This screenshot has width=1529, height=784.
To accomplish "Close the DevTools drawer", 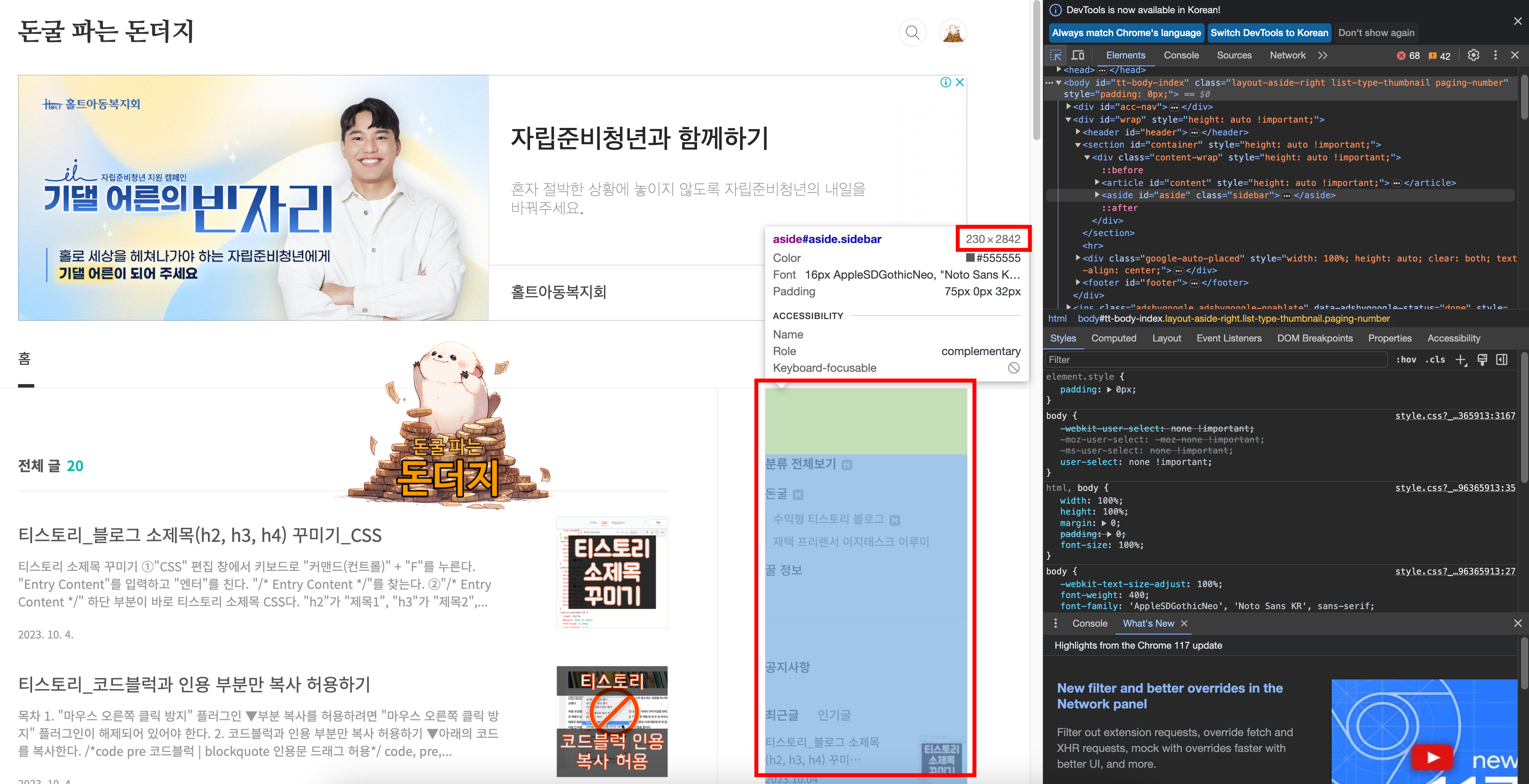I will tap(1518, 623).
